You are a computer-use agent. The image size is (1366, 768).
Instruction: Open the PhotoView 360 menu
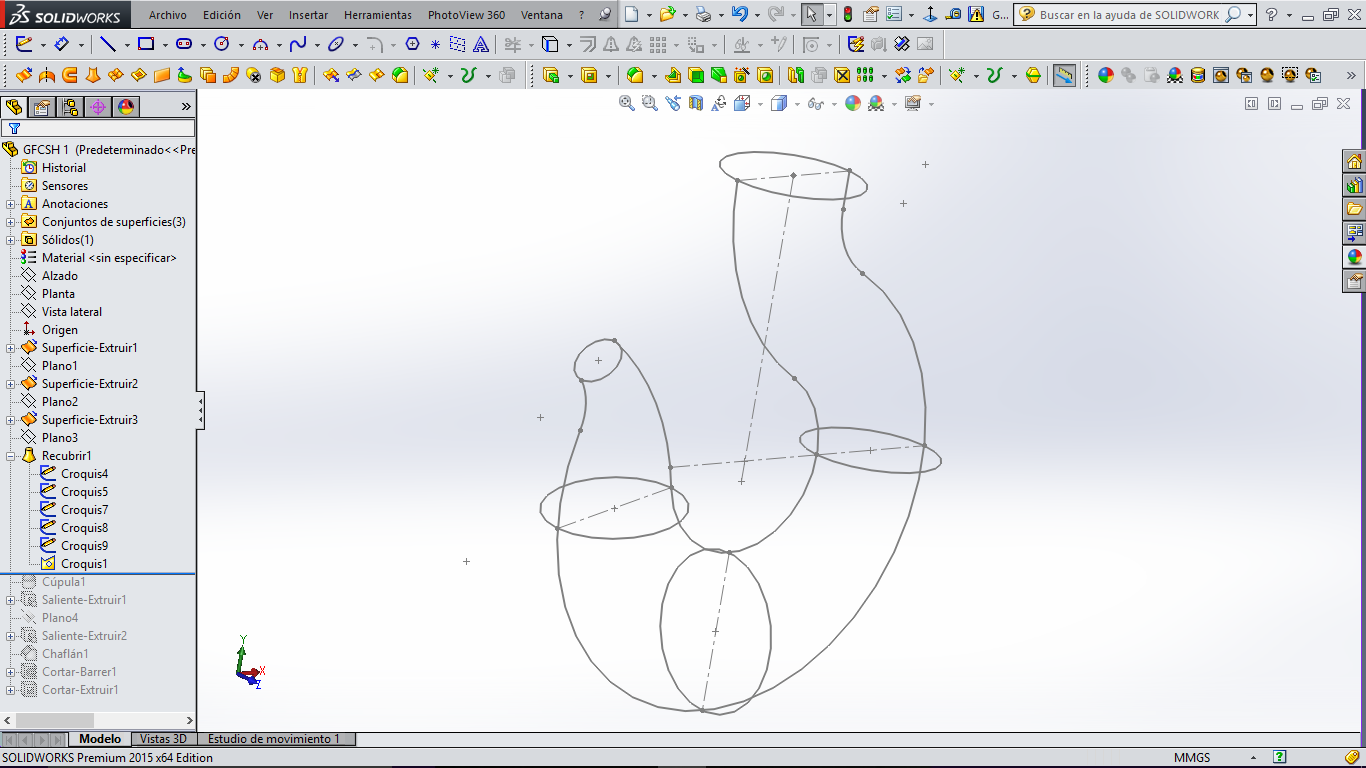tap(466, 15)
